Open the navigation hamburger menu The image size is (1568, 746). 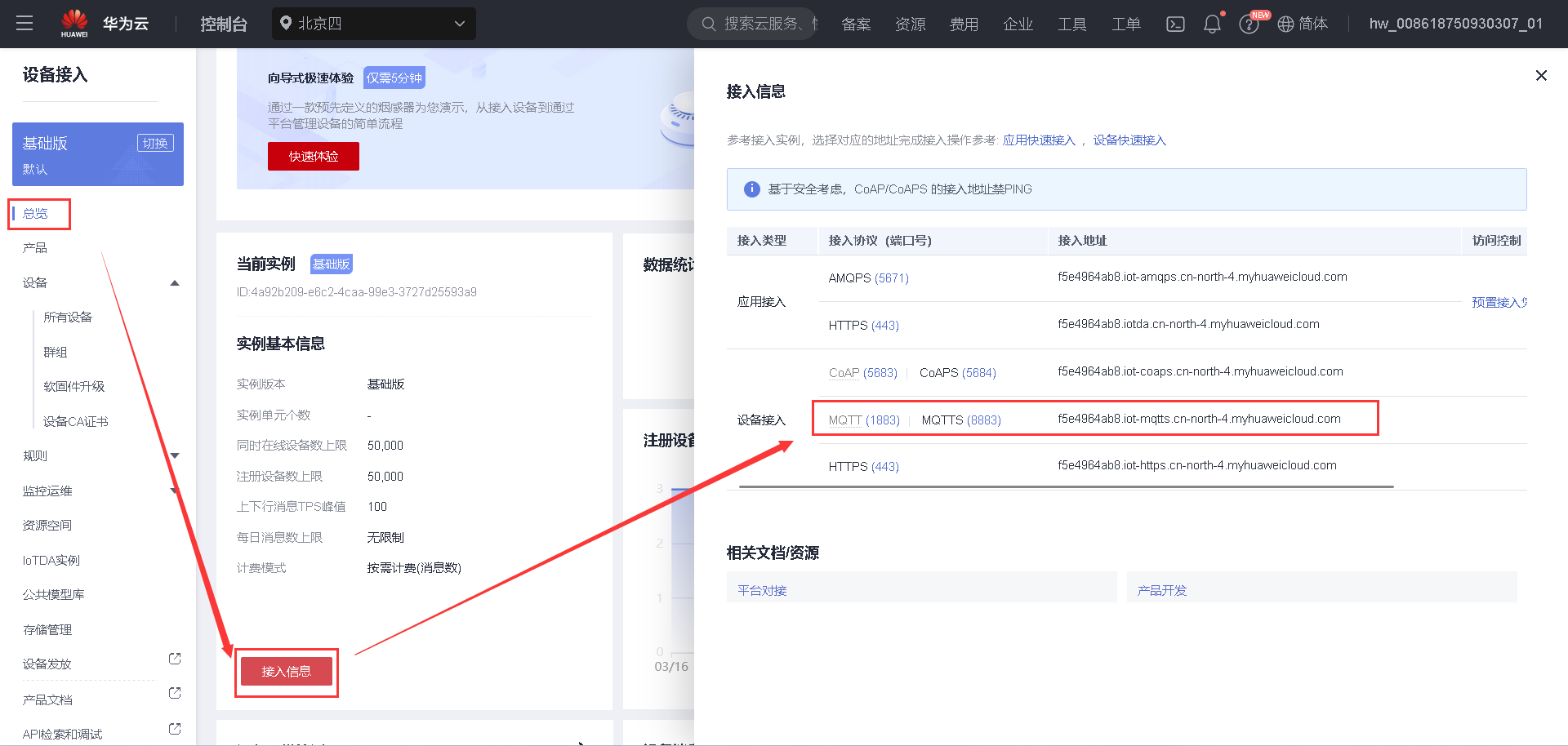tap(24, 24)
